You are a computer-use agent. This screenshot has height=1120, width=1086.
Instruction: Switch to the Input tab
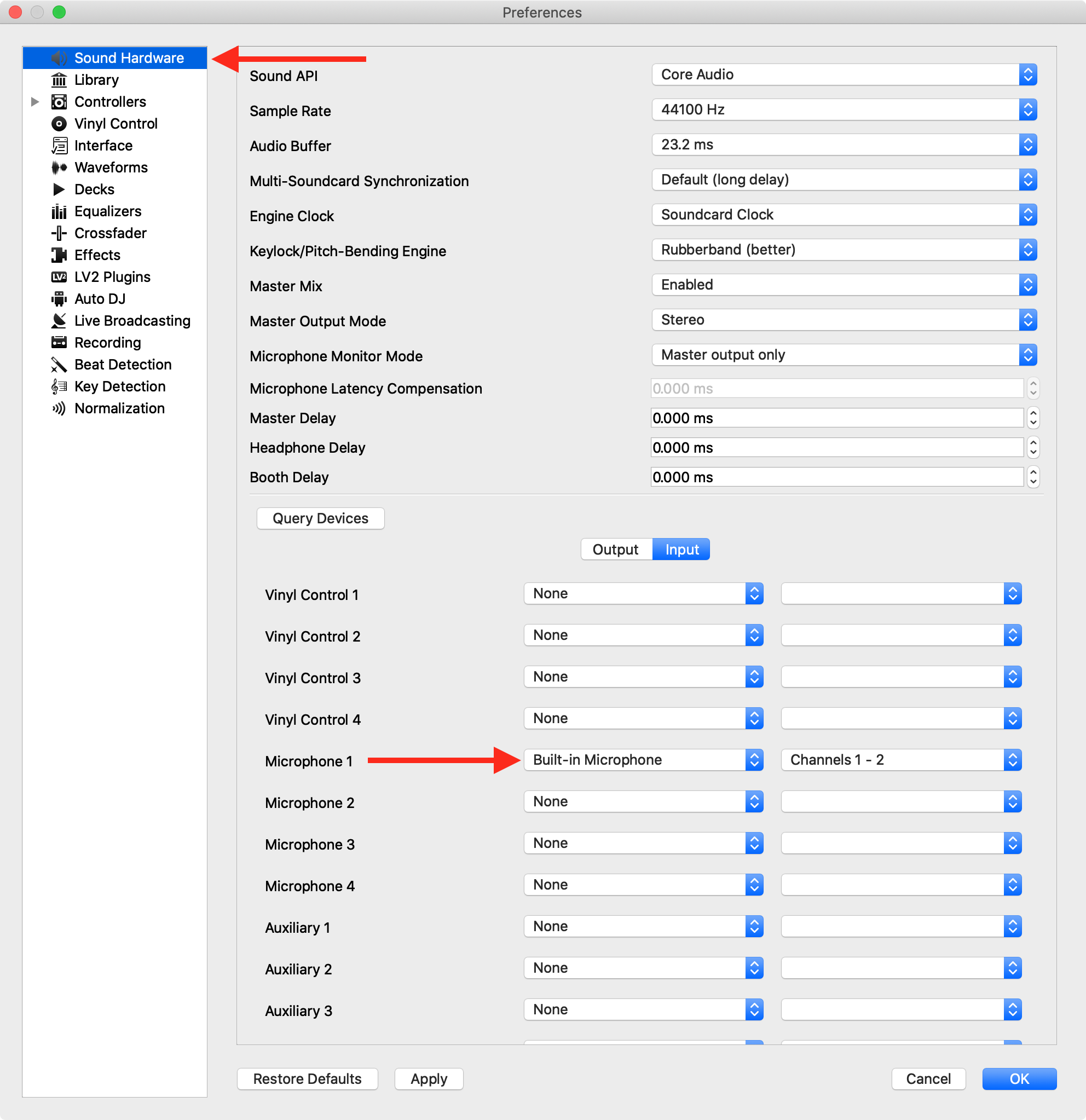(x=681, y=549)
